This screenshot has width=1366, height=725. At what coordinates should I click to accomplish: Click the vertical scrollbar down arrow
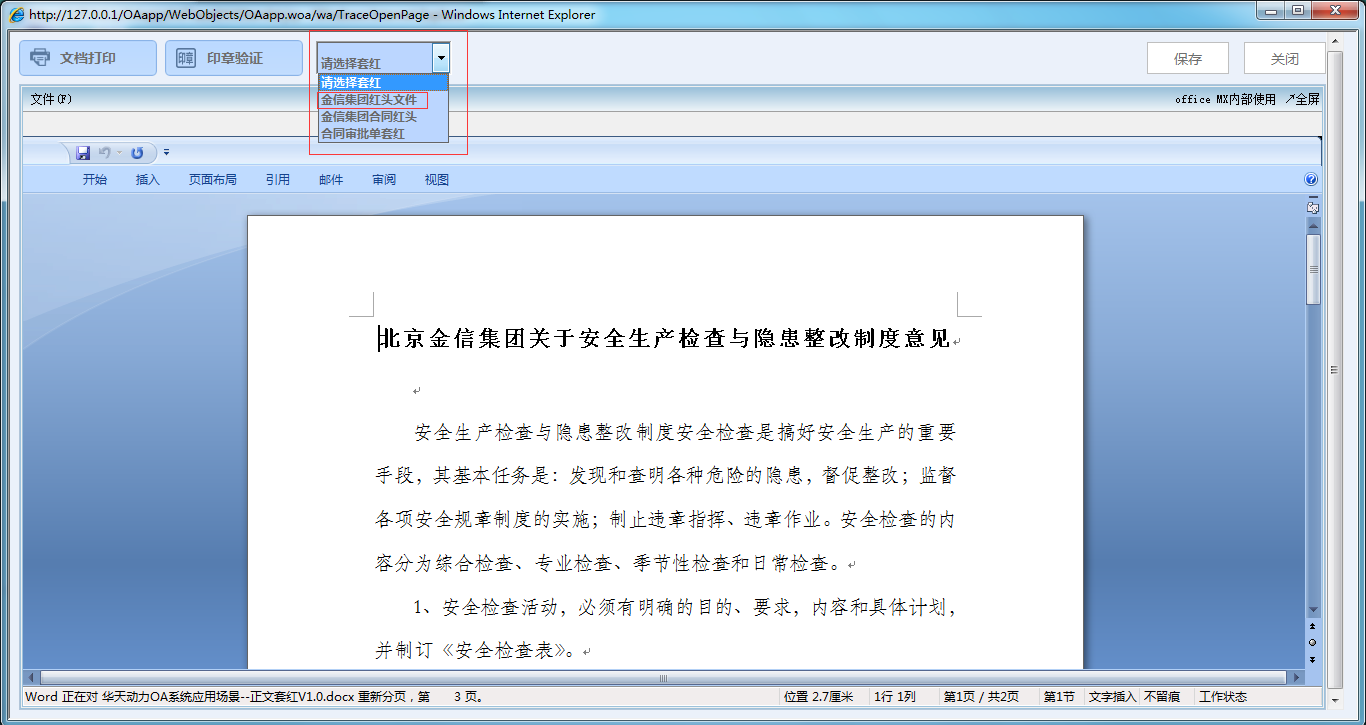click(1313, 608)
